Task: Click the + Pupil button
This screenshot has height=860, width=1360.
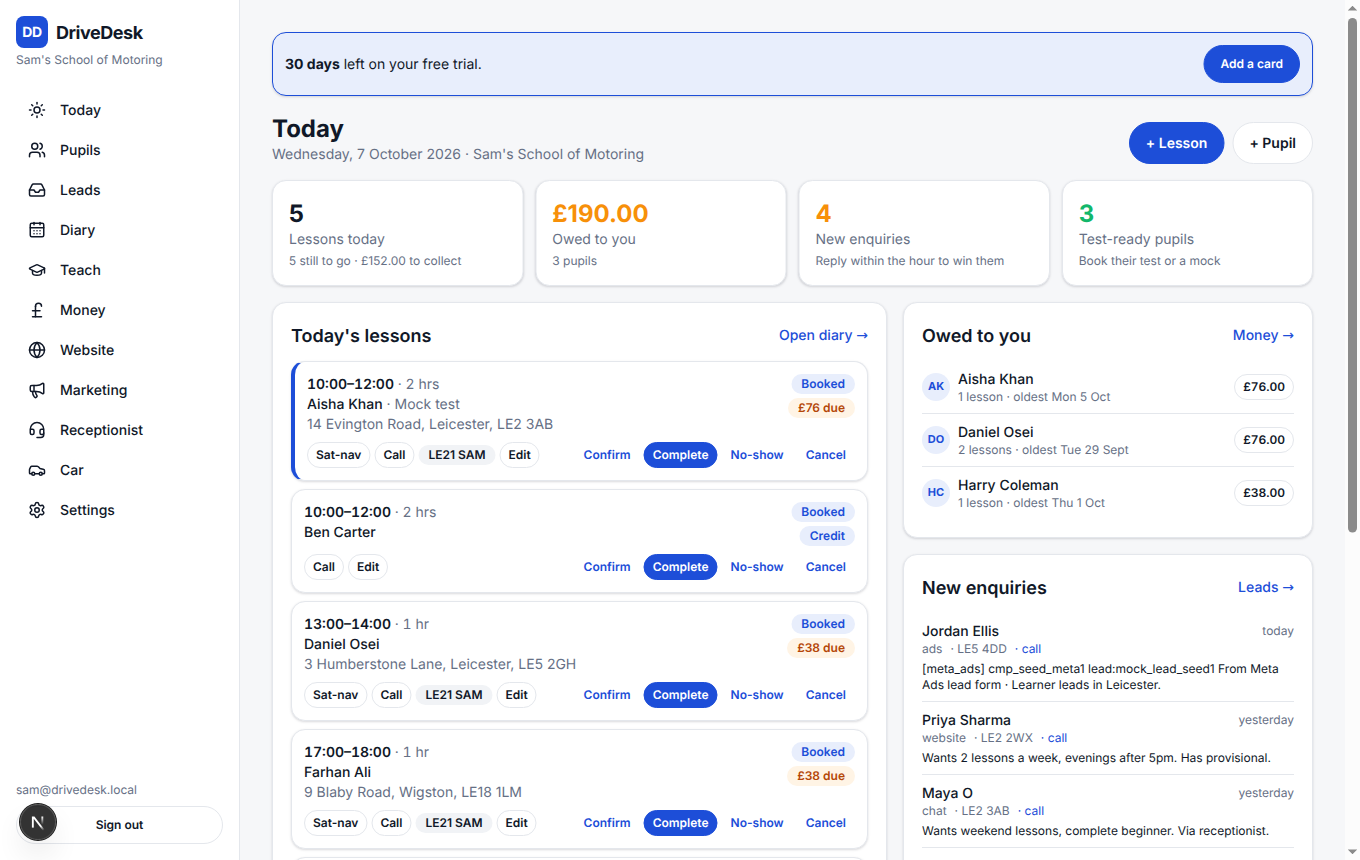Action: [1272, 143]
